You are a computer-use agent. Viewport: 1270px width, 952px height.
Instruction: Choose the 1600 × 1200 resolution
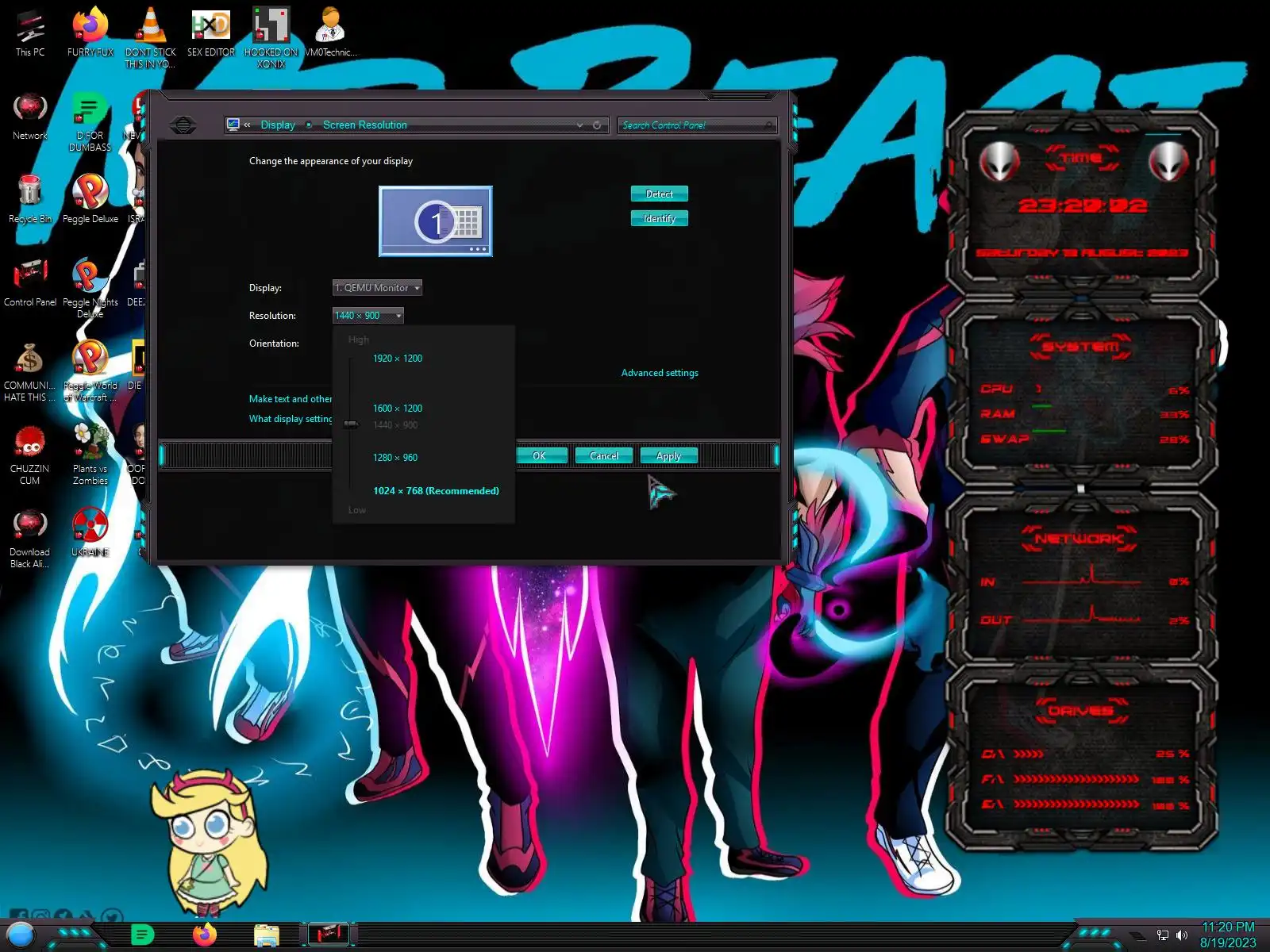point(398,409)
